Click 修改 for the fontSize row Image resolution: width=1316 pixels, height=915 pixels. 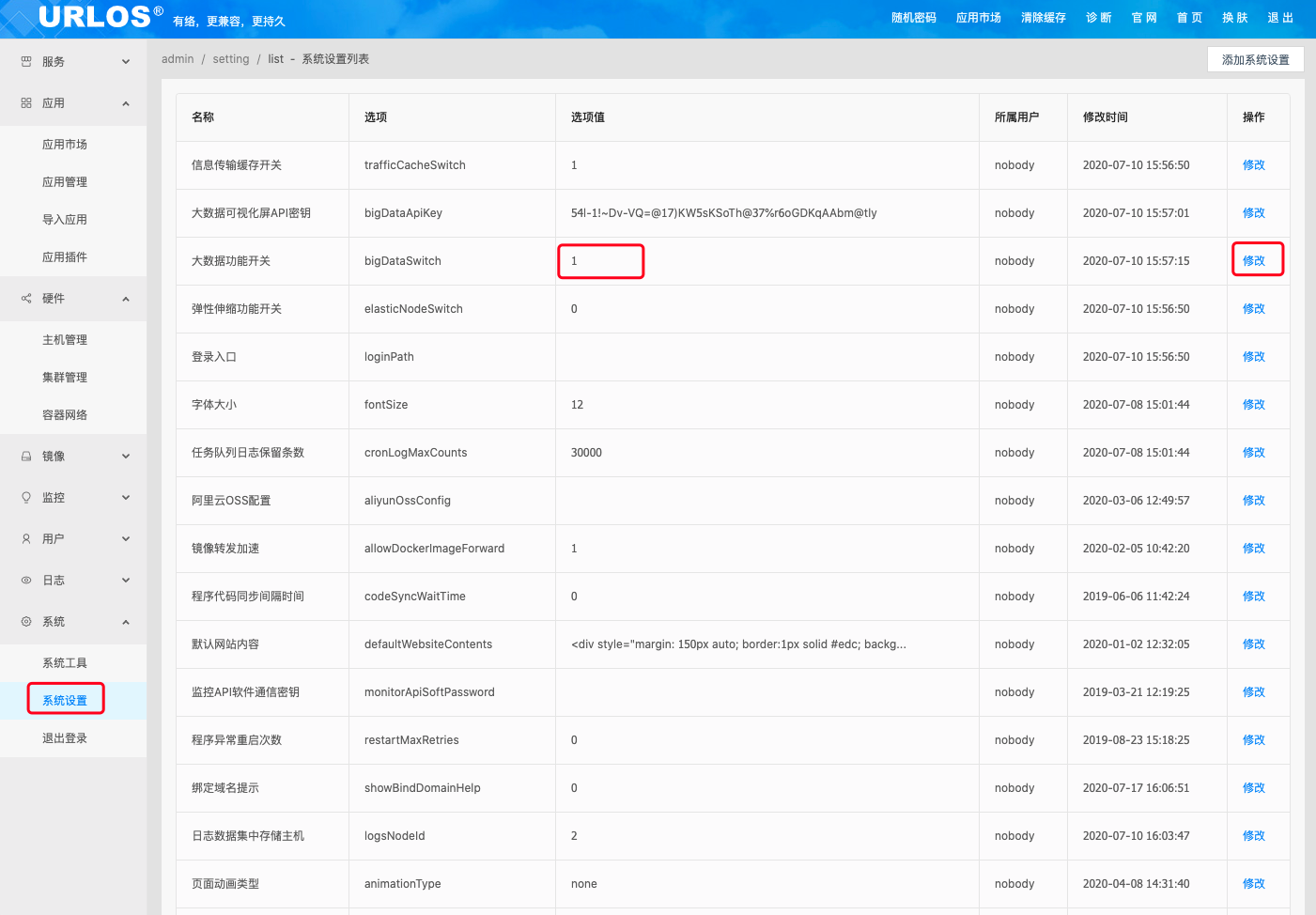(x=1254, y=405)
